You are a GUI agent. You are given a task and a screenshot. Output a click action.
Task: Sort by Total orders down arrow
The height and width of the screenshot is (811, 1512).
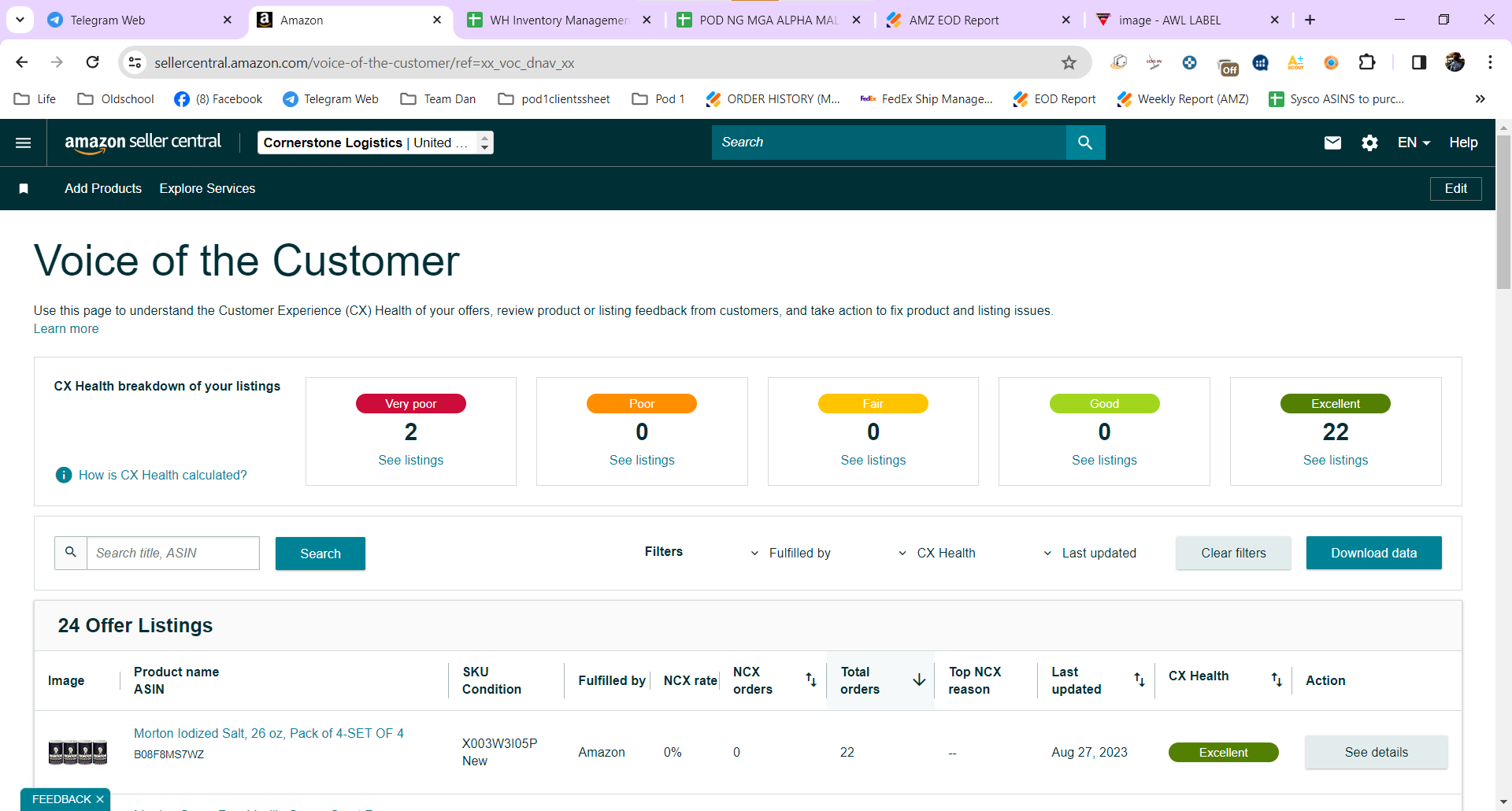coord(919,680)
